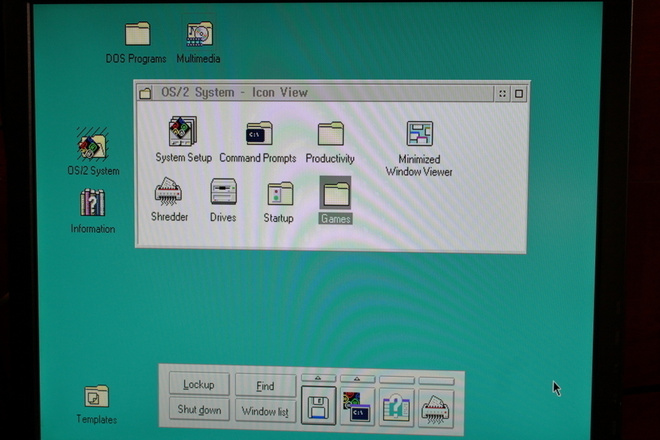Screen dimensions: 660x440
Task: Select the Templates folder on the desktop
Action: [96, 396]
